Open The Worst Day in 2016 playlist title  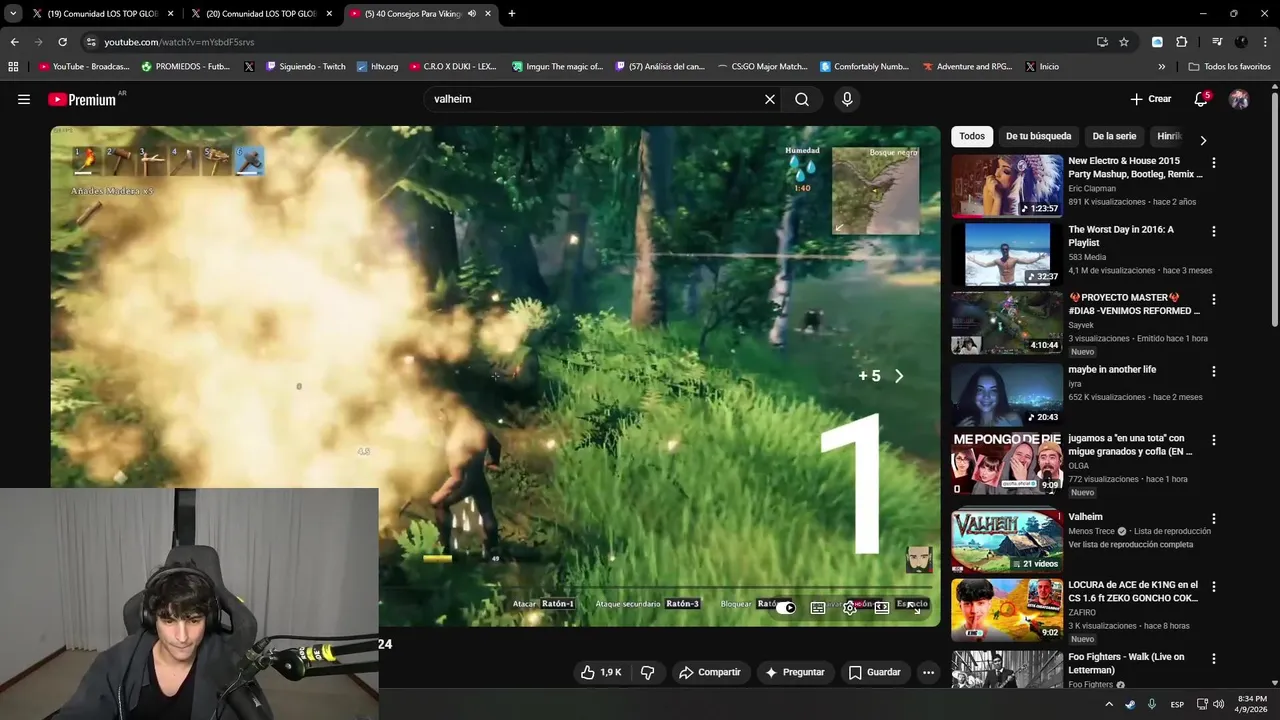click(x=1121, y=236)
